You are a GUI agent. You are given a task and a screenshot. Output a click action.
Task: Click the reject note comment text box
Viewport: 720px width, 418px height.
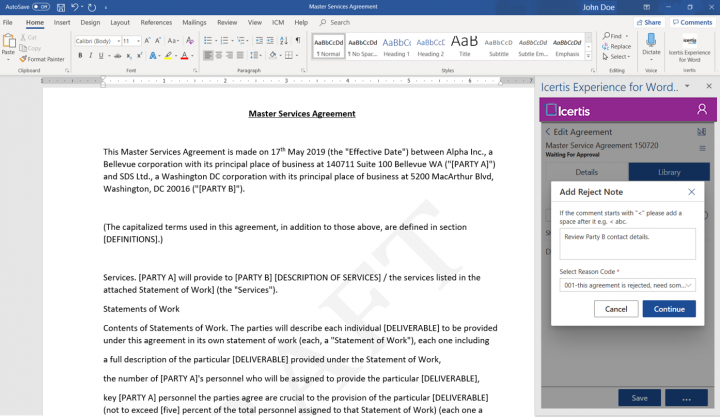[x=627, y=243]
